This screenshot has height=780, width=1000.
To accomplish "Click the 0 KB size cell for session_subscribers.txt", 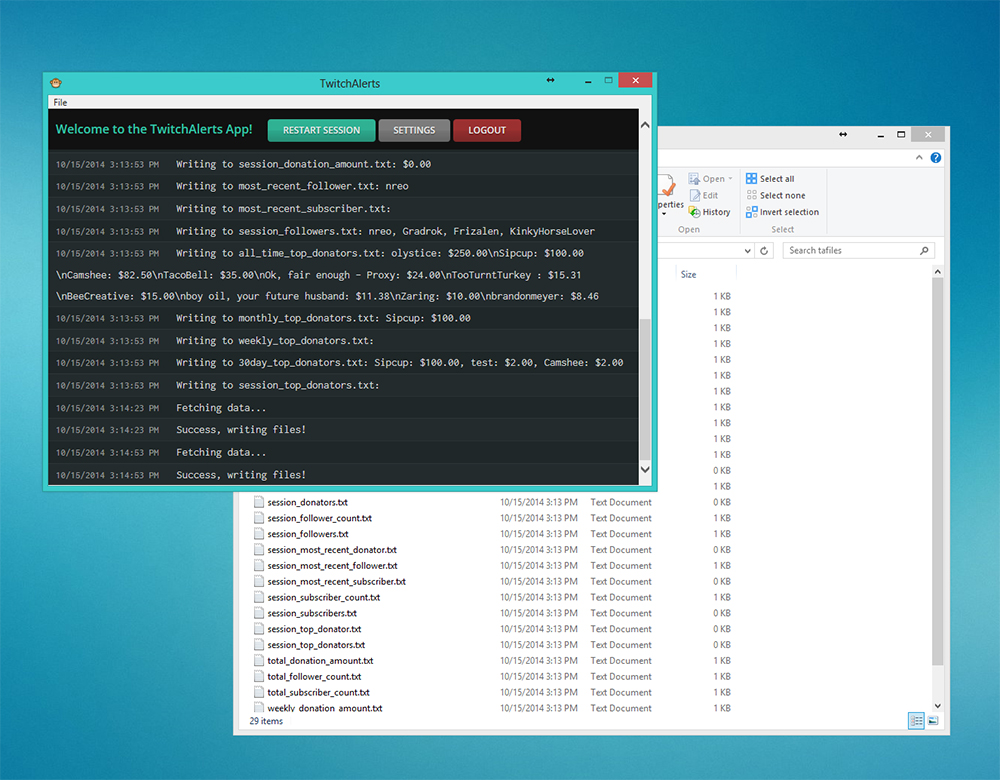I will tap(722, 613).
